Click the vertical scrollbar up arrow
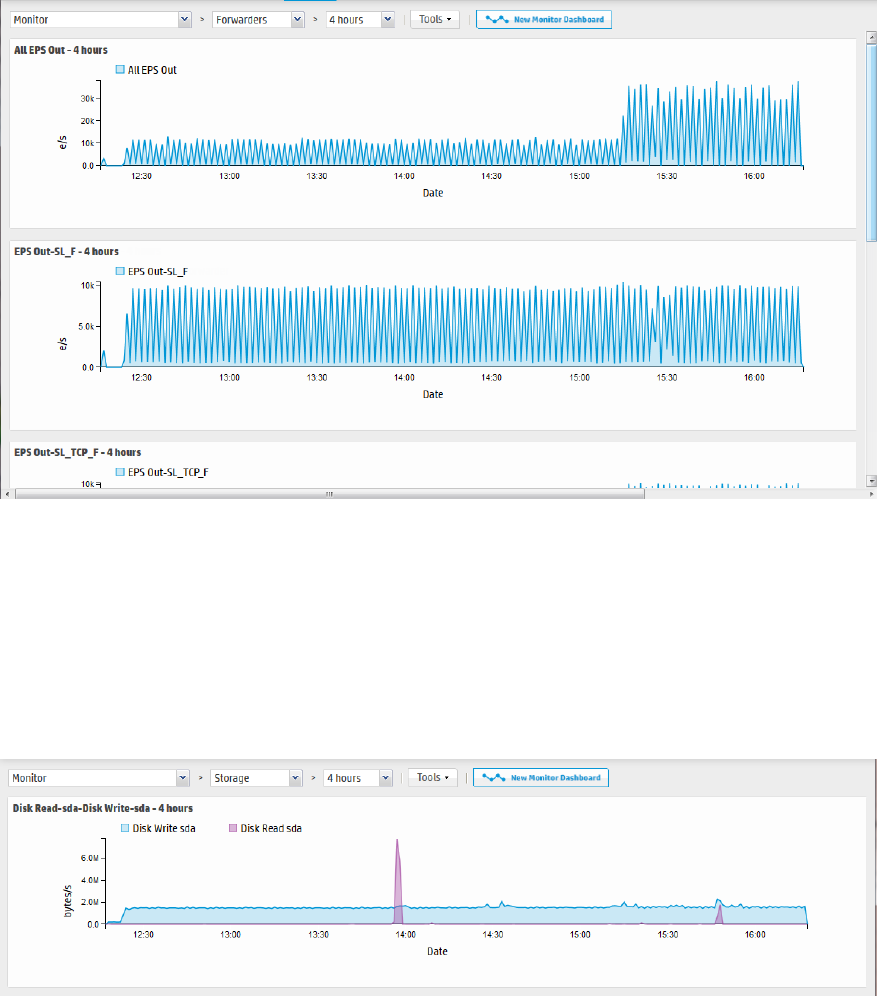The height and width of the screenshot is (996, 877). pyautogui.click(x=871, y=36)
